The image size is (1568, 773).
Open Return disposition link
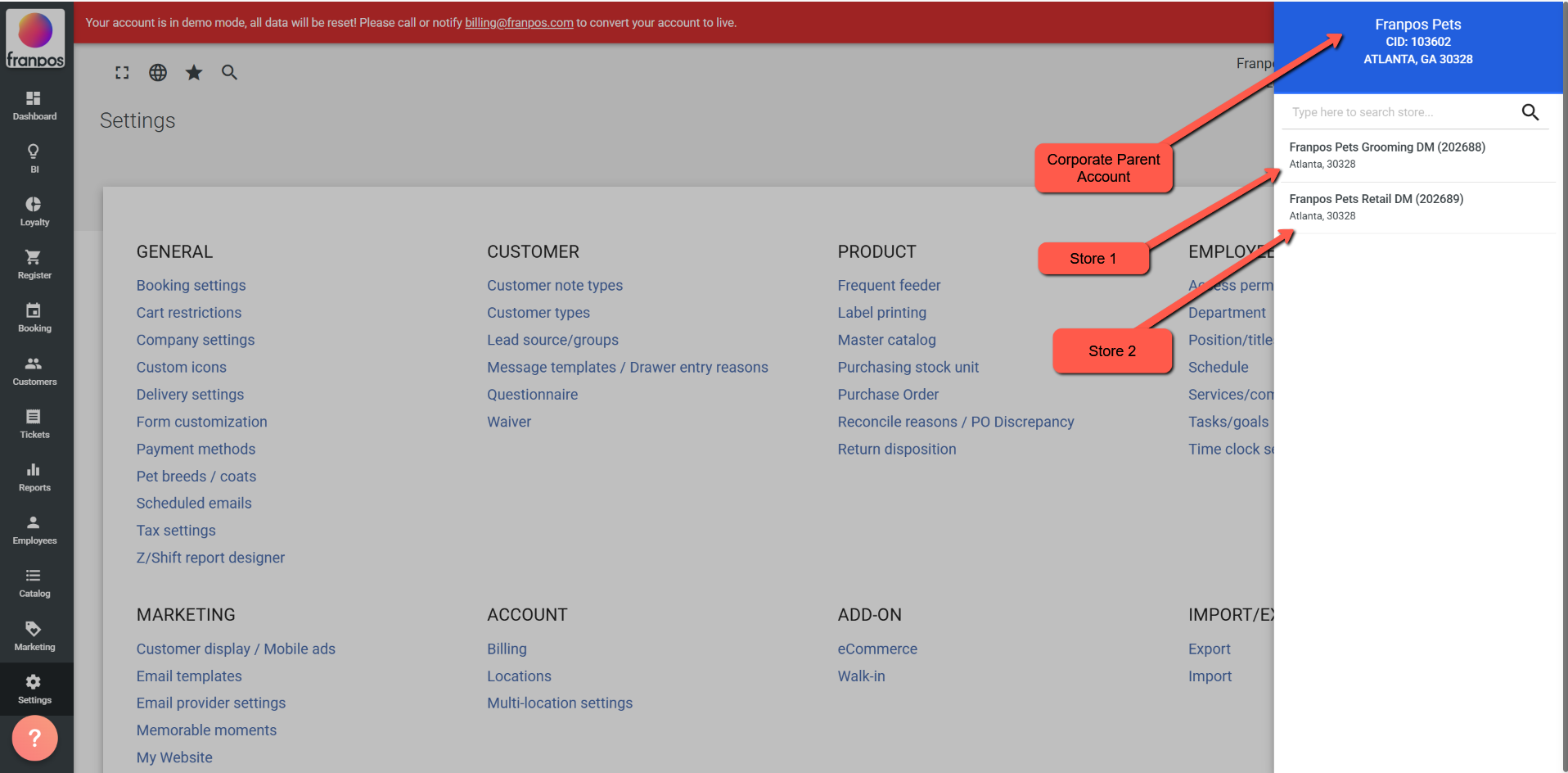pos(897,449)
